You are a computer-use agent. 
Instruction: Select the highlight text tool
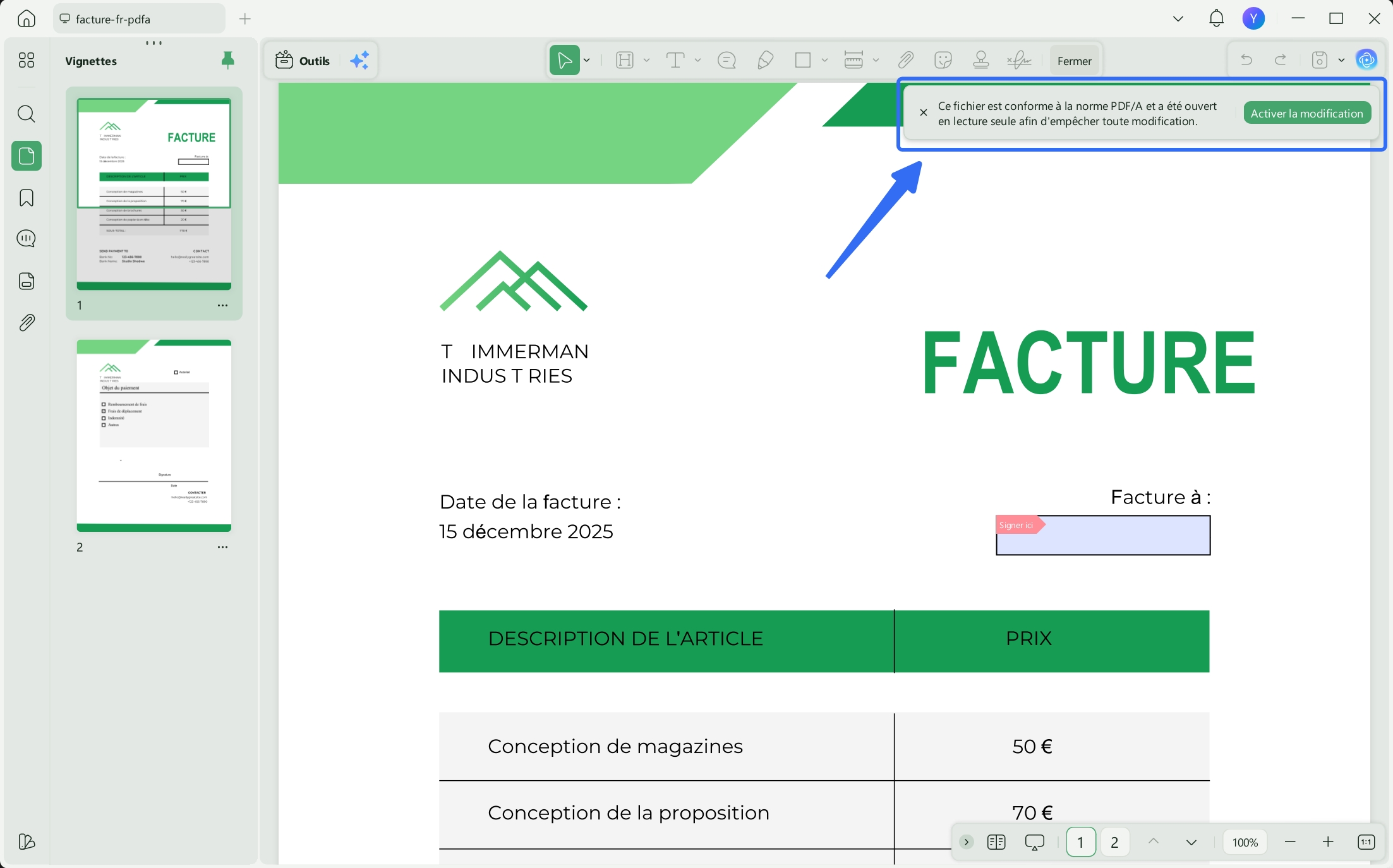625,61
